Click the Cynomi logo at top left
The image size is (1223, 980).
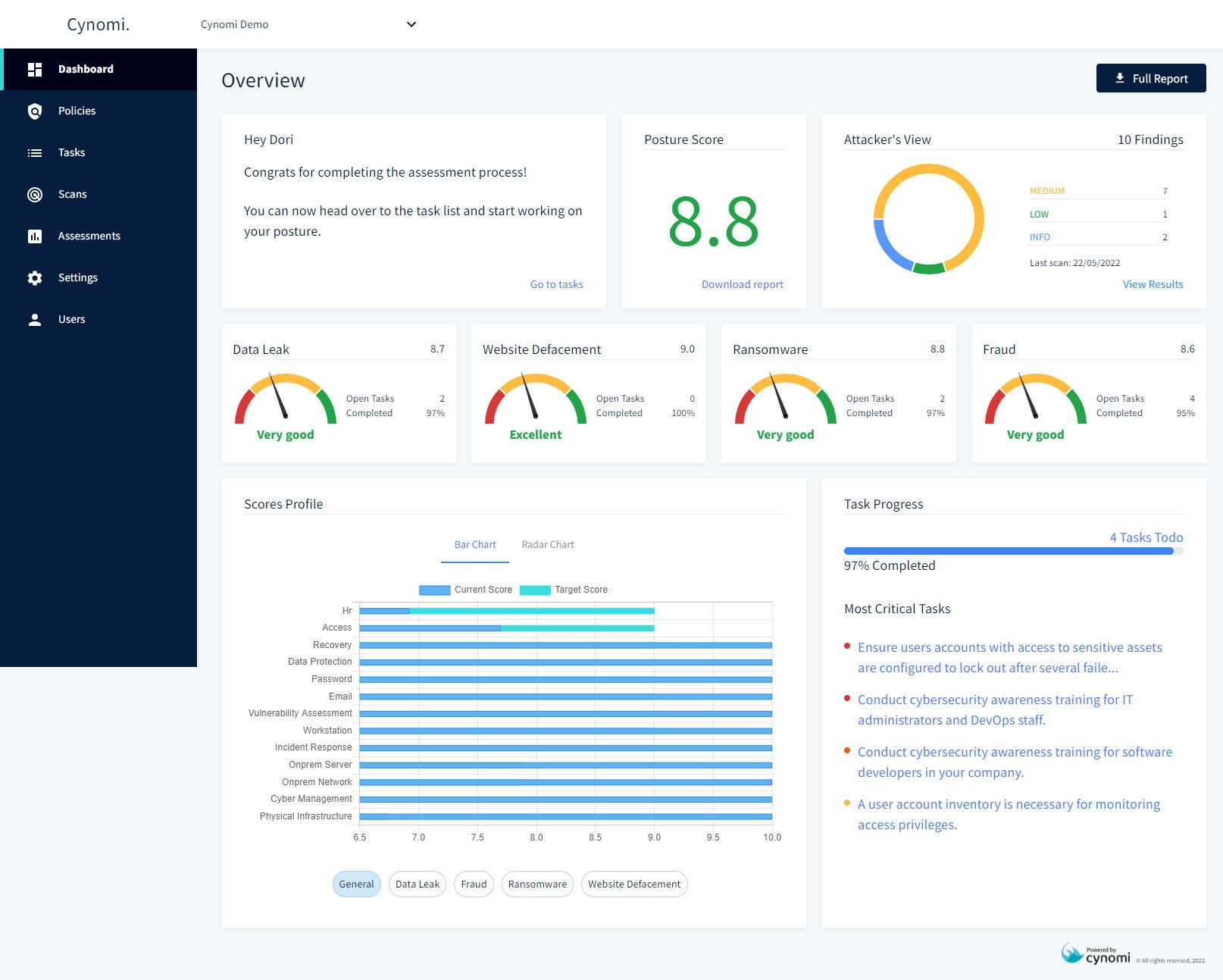point(99,24)
